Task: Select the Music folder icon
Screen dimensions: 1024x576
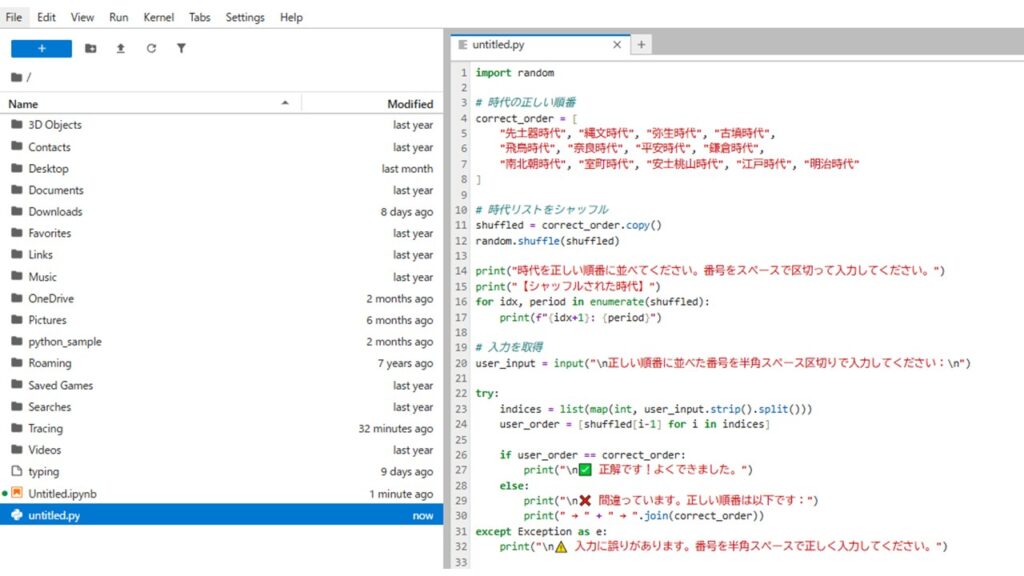Action: (17, 276)
